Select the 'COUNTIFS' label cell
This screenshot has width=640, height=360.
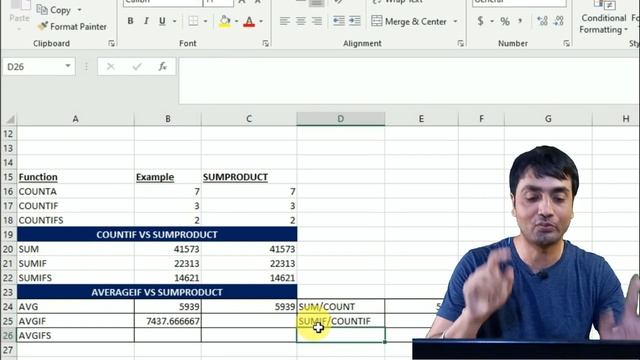[76, 220]
